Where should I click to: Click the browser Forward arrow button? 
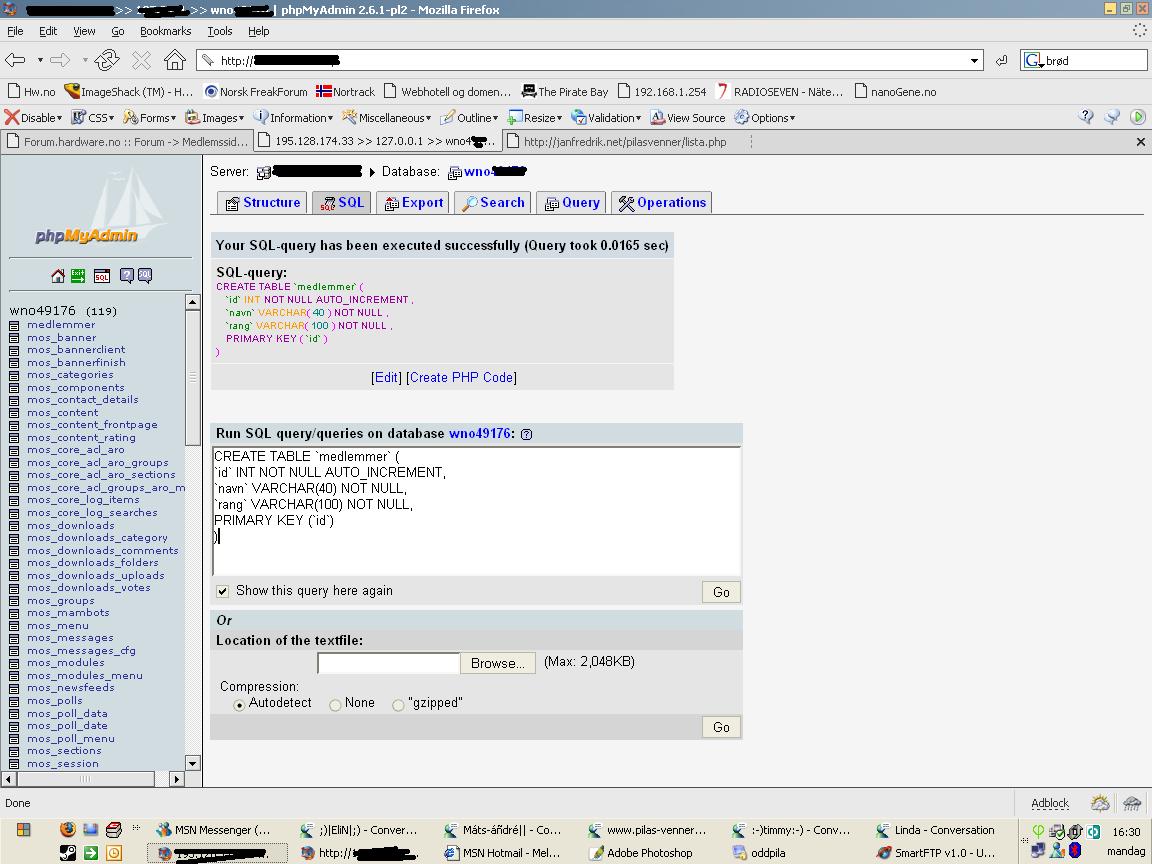pyautogui.click(x=60, y=60)
